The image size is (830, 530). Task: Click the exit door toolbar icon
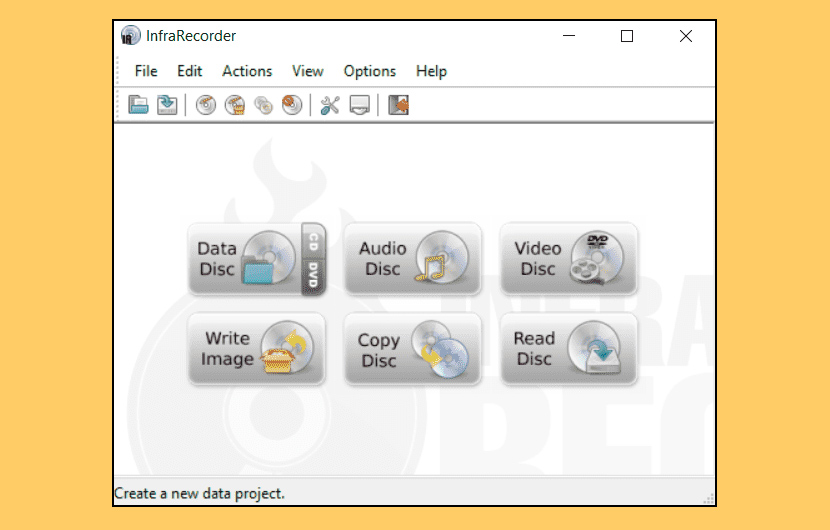click(398, 105)
